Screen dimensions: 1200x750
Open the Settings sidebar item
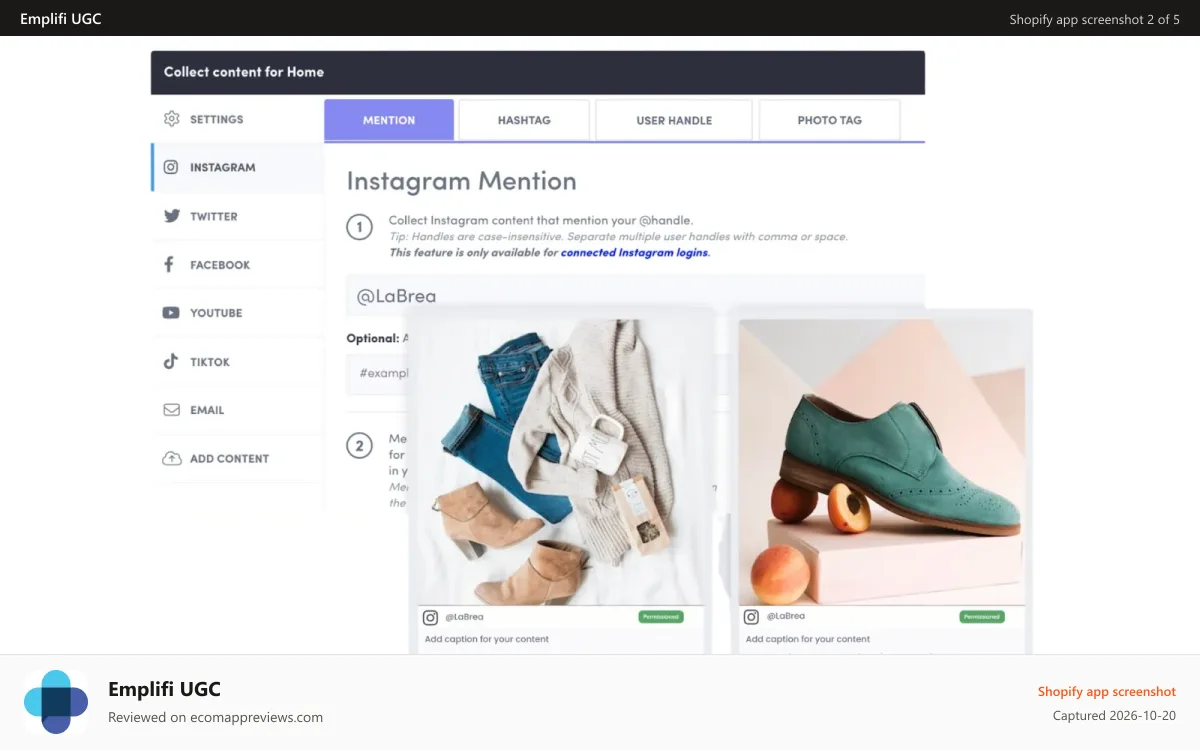click(238, 119)
